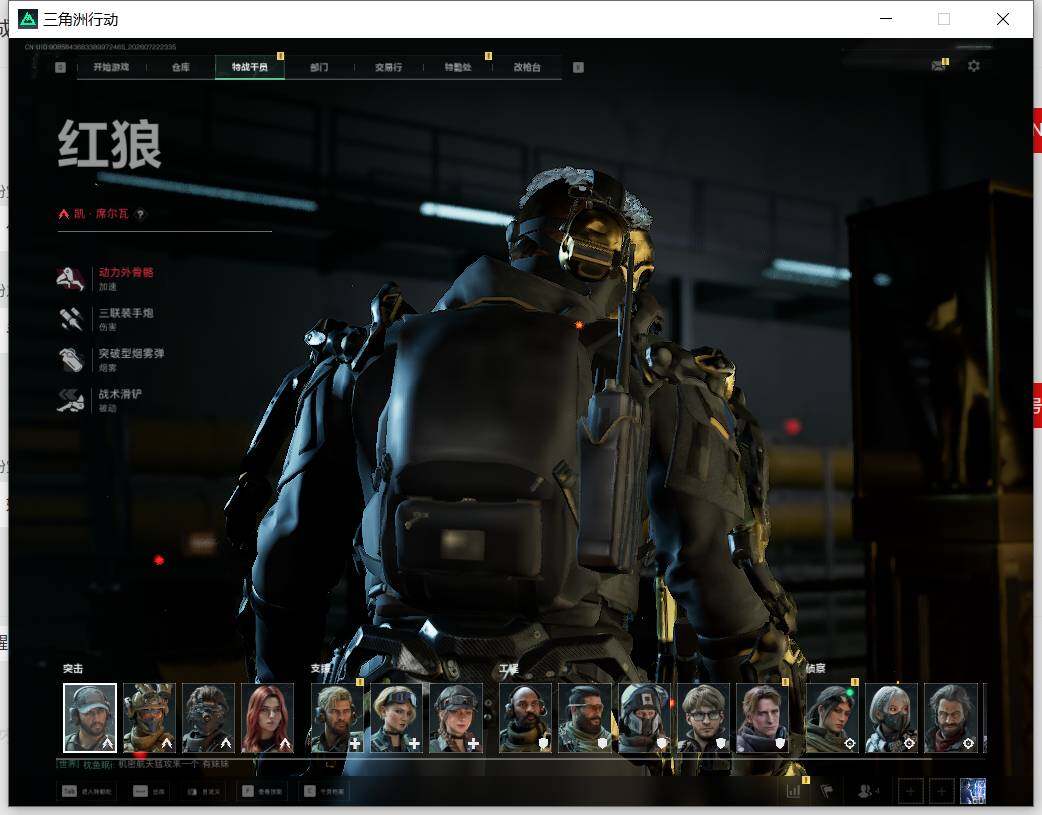Click the second empty squad slot plus
The image size is (1042, 815).
point(941,791)
